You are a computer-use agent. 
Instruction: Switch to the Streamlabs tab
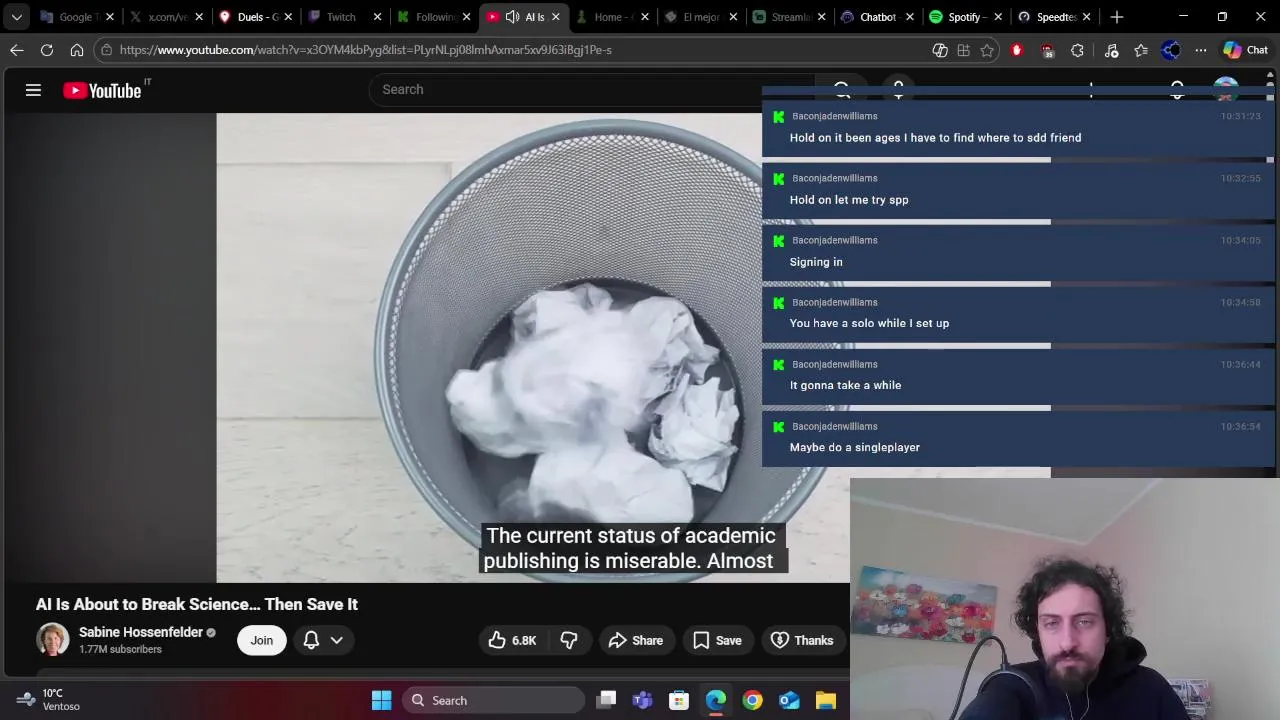pos(785,17)
